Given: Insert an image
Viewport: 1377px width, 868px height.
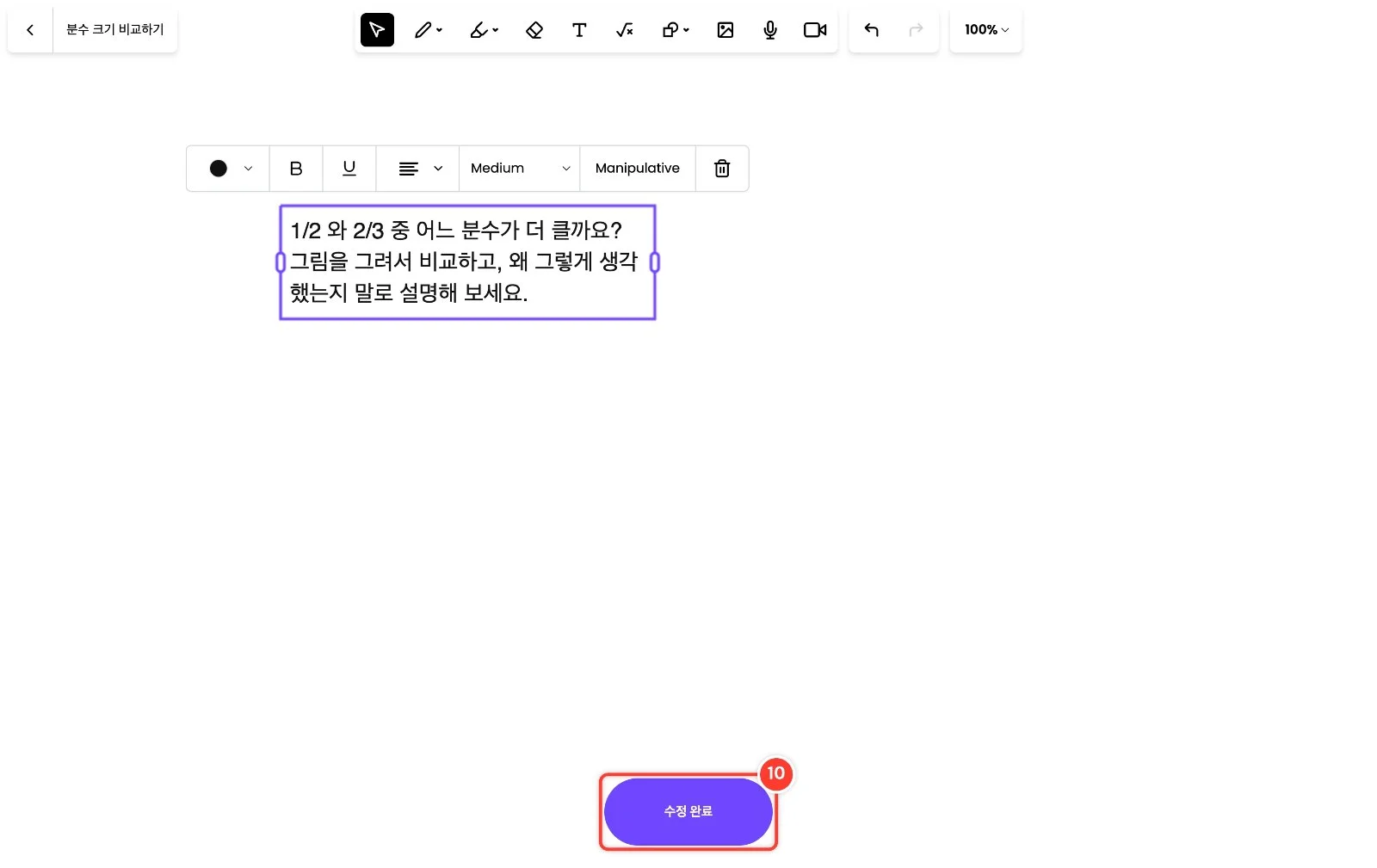Looking at the screenshot, I should pos(726,30).
